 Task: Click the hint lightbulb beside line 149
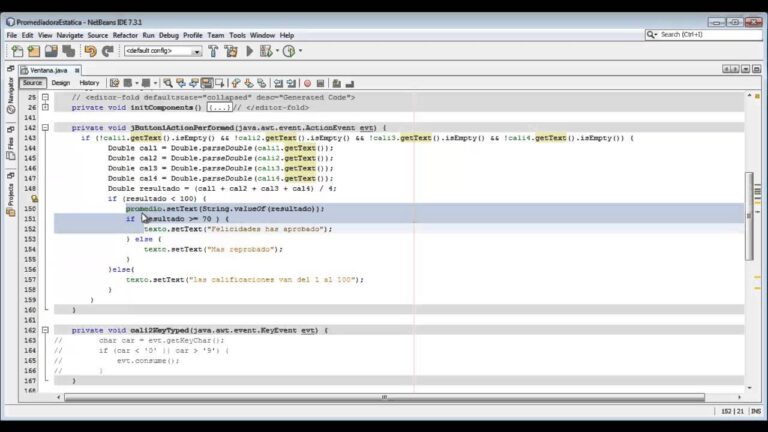(34, 198)
